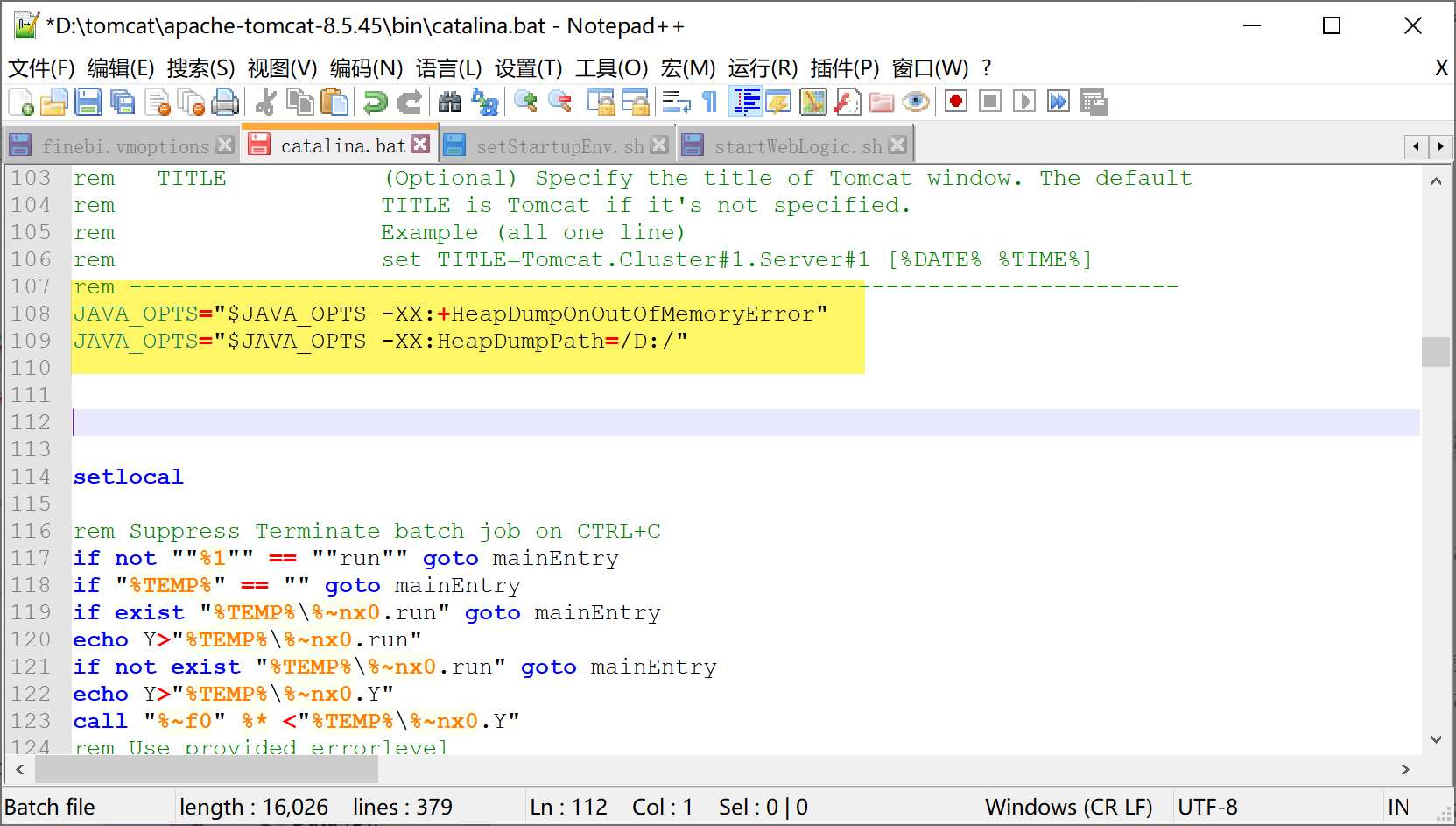Toggle synchronized vertical scrolling
The width and height of the screenshot is (1456, 826).
coord(601,102)
